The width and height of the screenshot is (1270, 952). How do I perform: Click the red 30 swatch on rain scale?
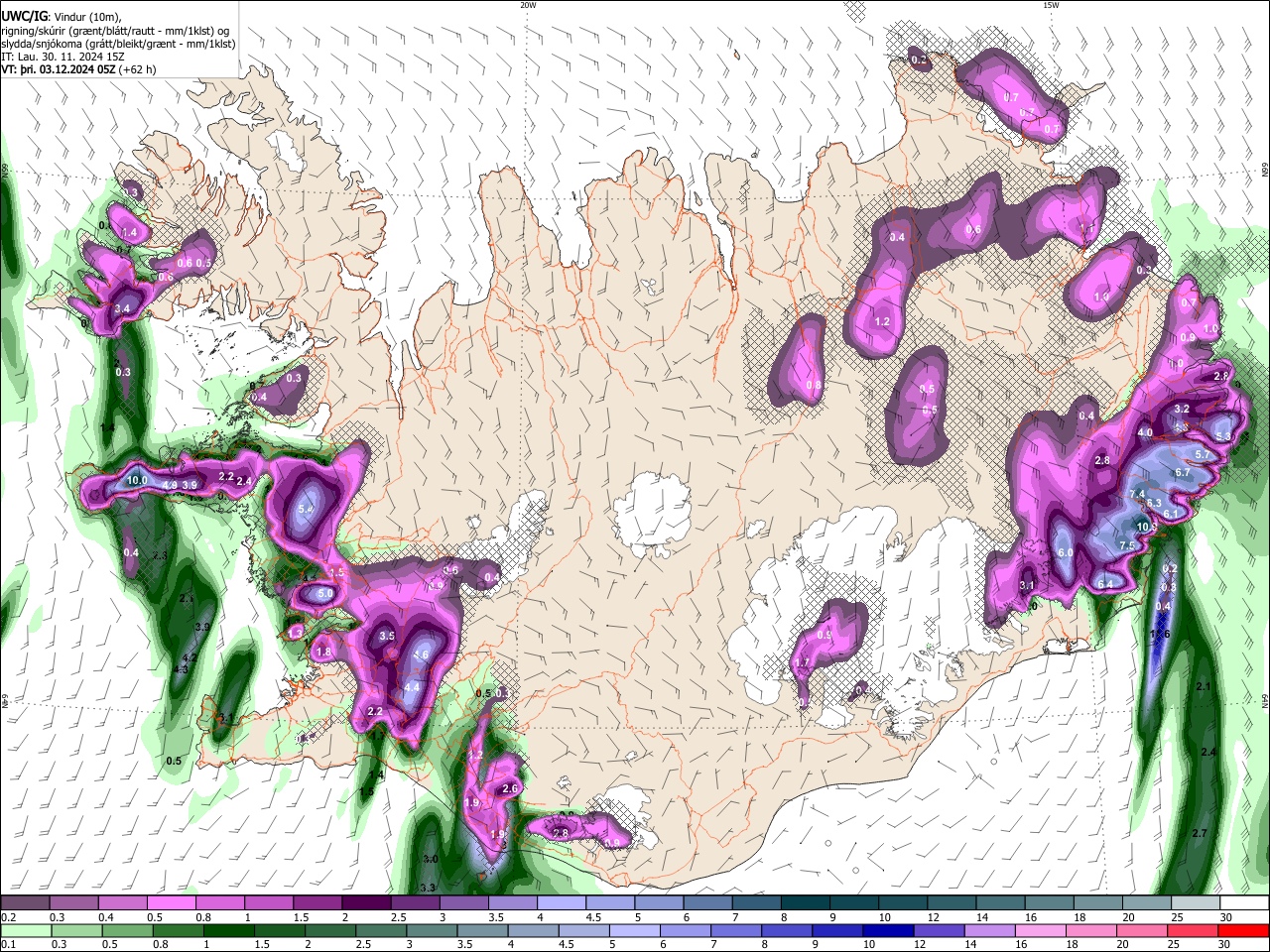click(x=1243, y=930)
